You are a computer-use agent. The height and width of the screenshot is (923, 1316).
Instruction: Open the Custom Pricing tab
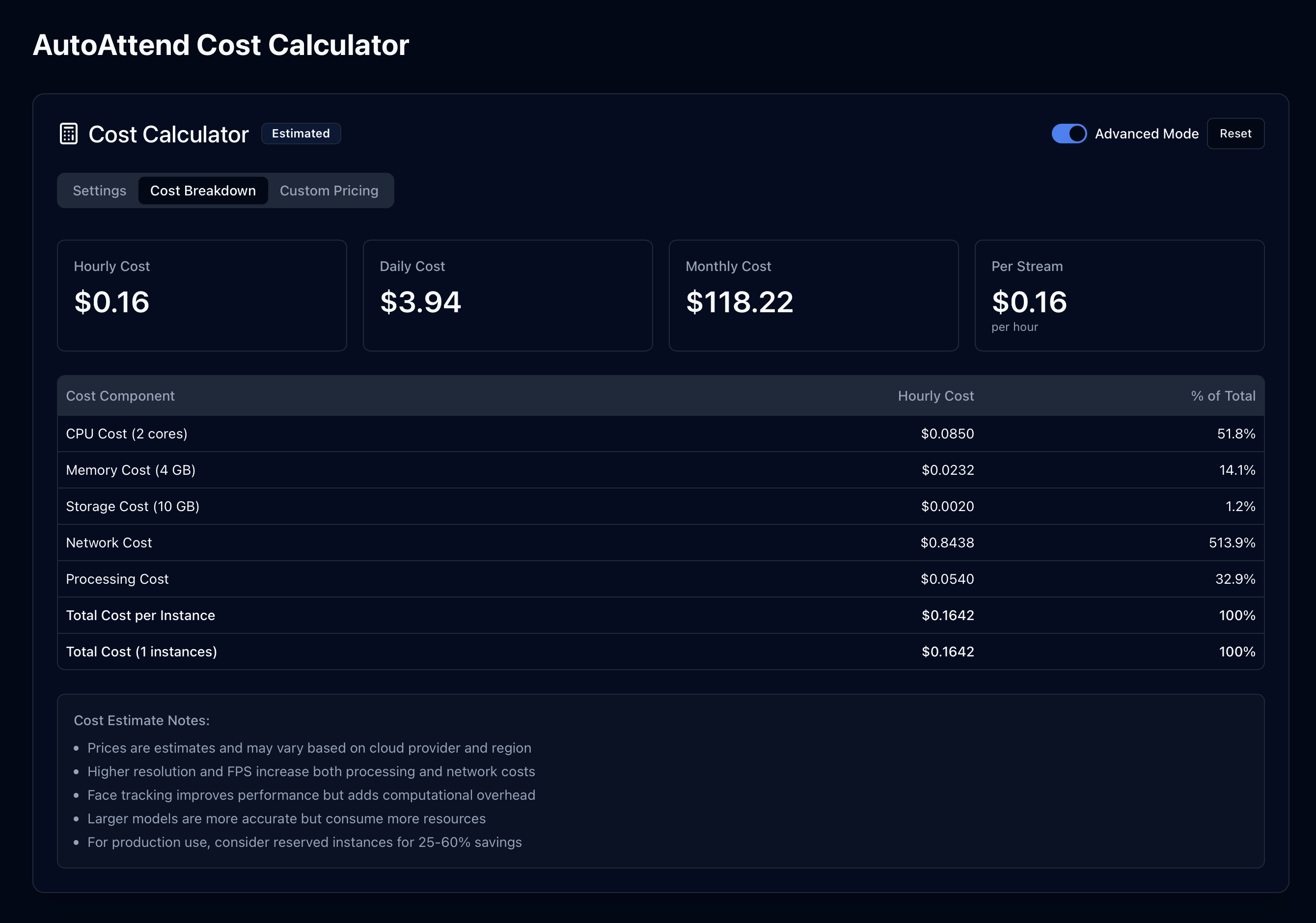click(x=329, y=191)
